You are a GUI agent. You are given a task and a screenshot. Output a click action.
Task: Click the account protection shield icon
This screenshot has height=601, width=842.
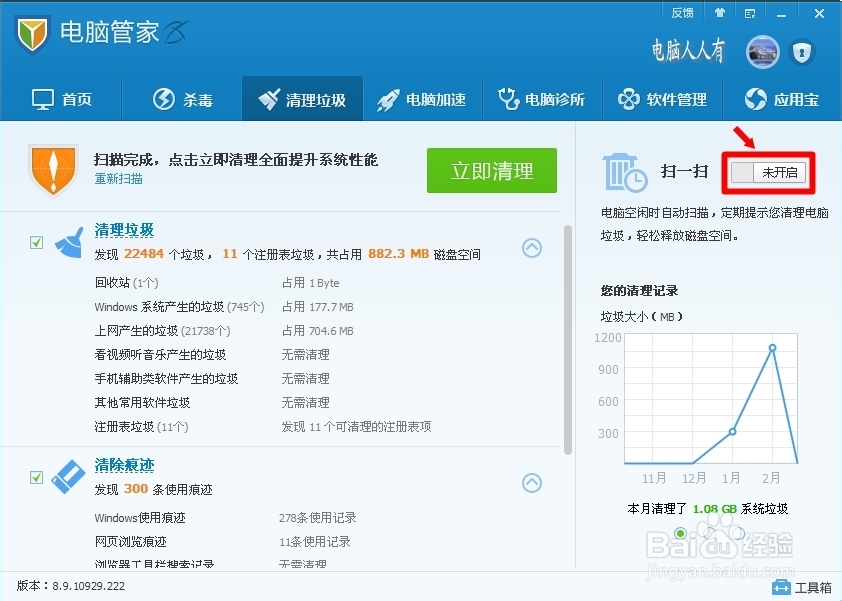(x=802, y=52)
